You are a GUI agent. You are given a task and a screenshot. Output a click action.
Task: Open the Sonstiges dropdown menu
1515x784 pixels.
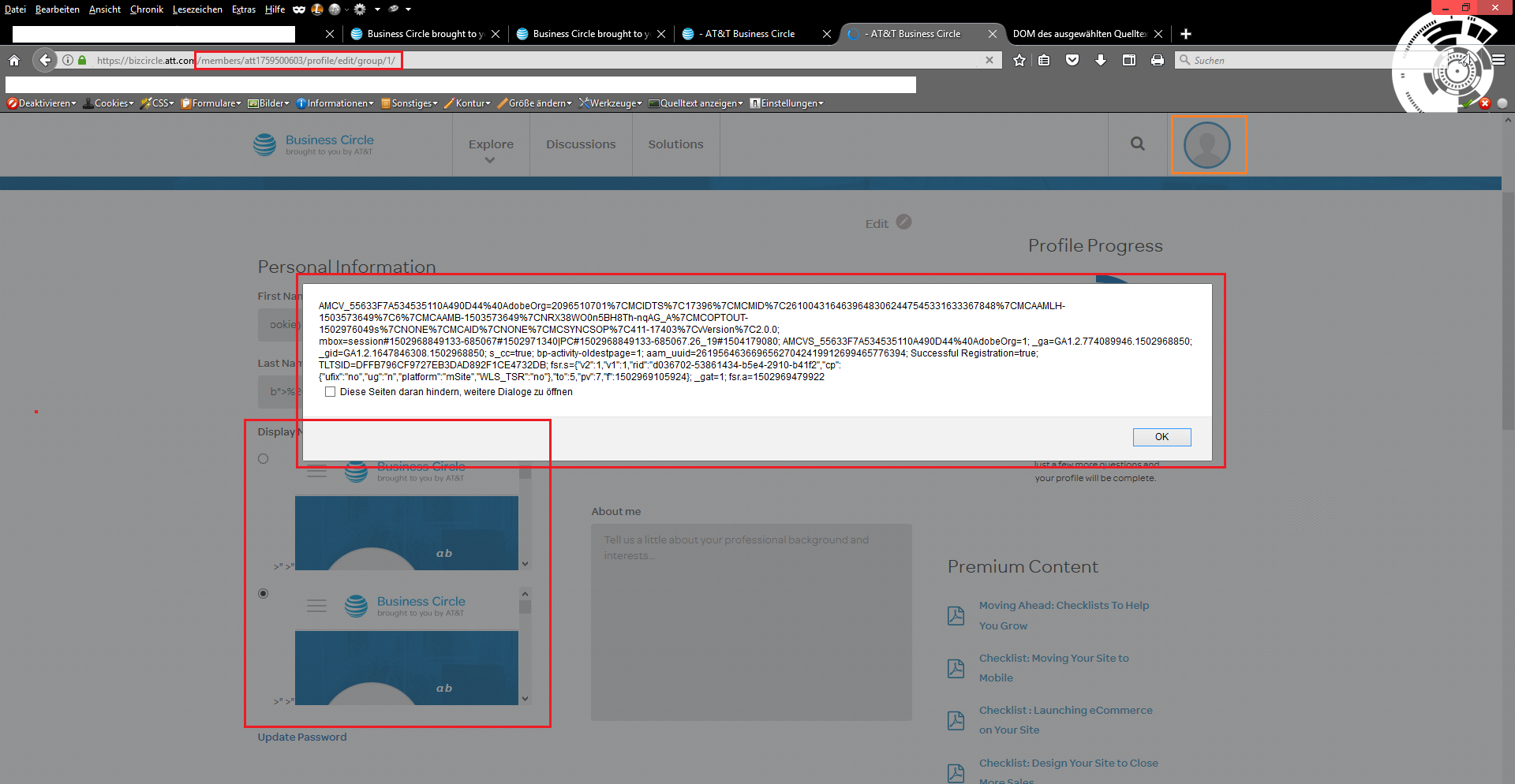point(410,103)
